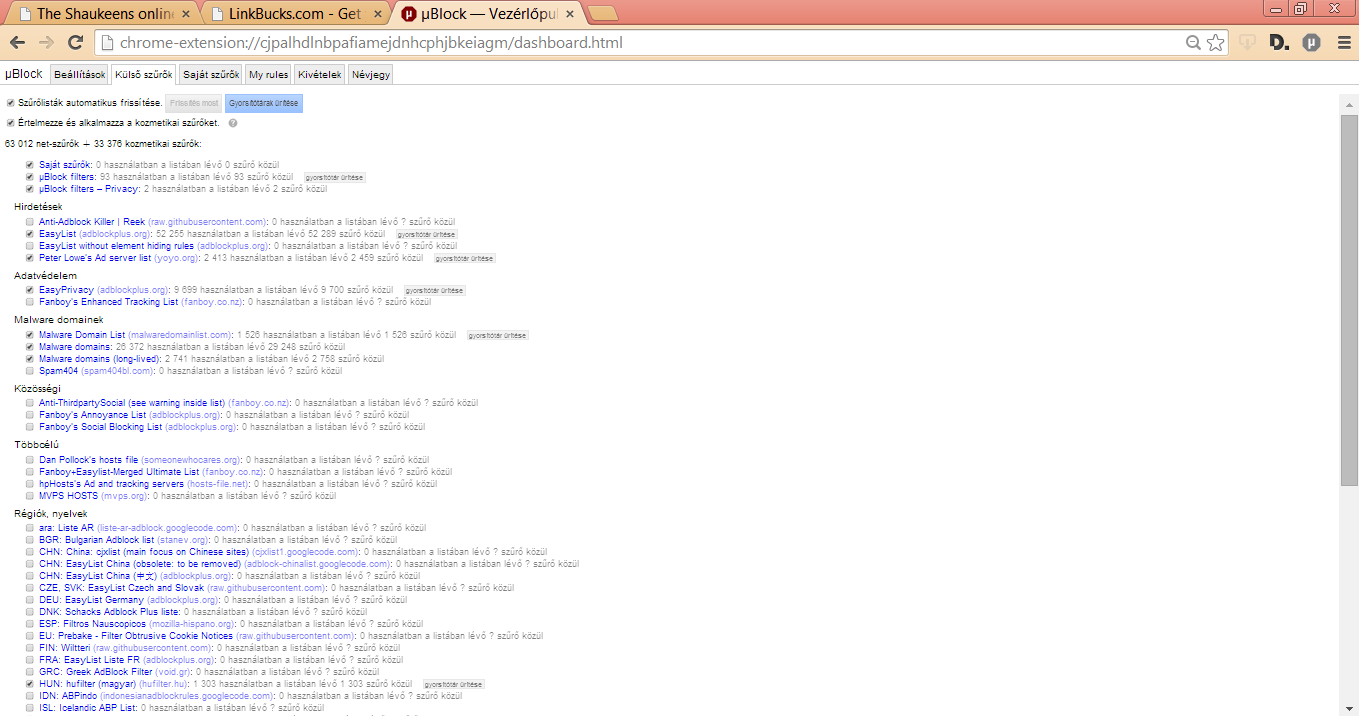The height and width of the screenshot is (716, 1359).
Task: Open the Kivételek tab
Action: pos(320,75)
